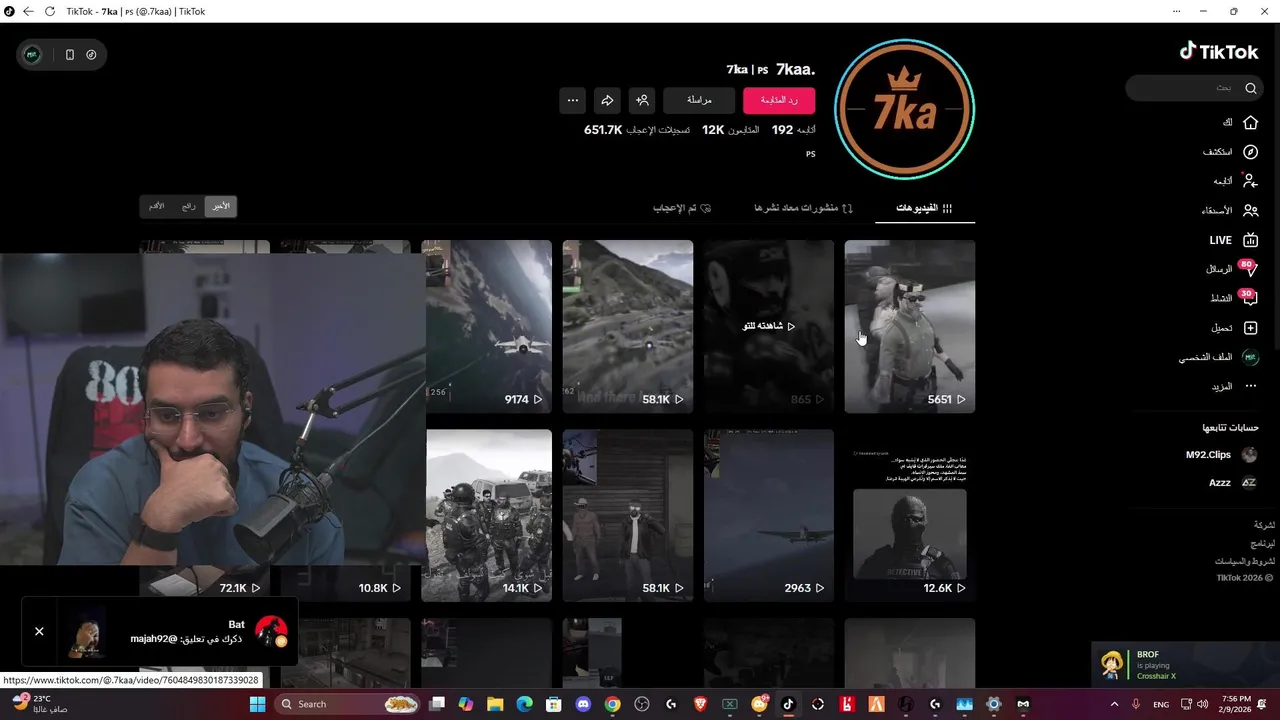Select the Liked tab

pyautogui.click(x=682, y=208)
